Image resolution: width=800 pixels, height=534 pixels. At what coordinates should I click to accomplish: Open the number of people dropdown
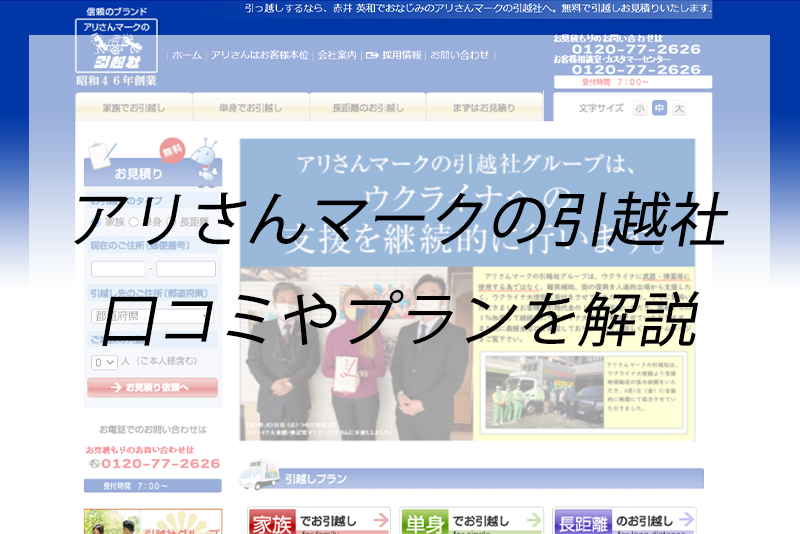[104, 362]
